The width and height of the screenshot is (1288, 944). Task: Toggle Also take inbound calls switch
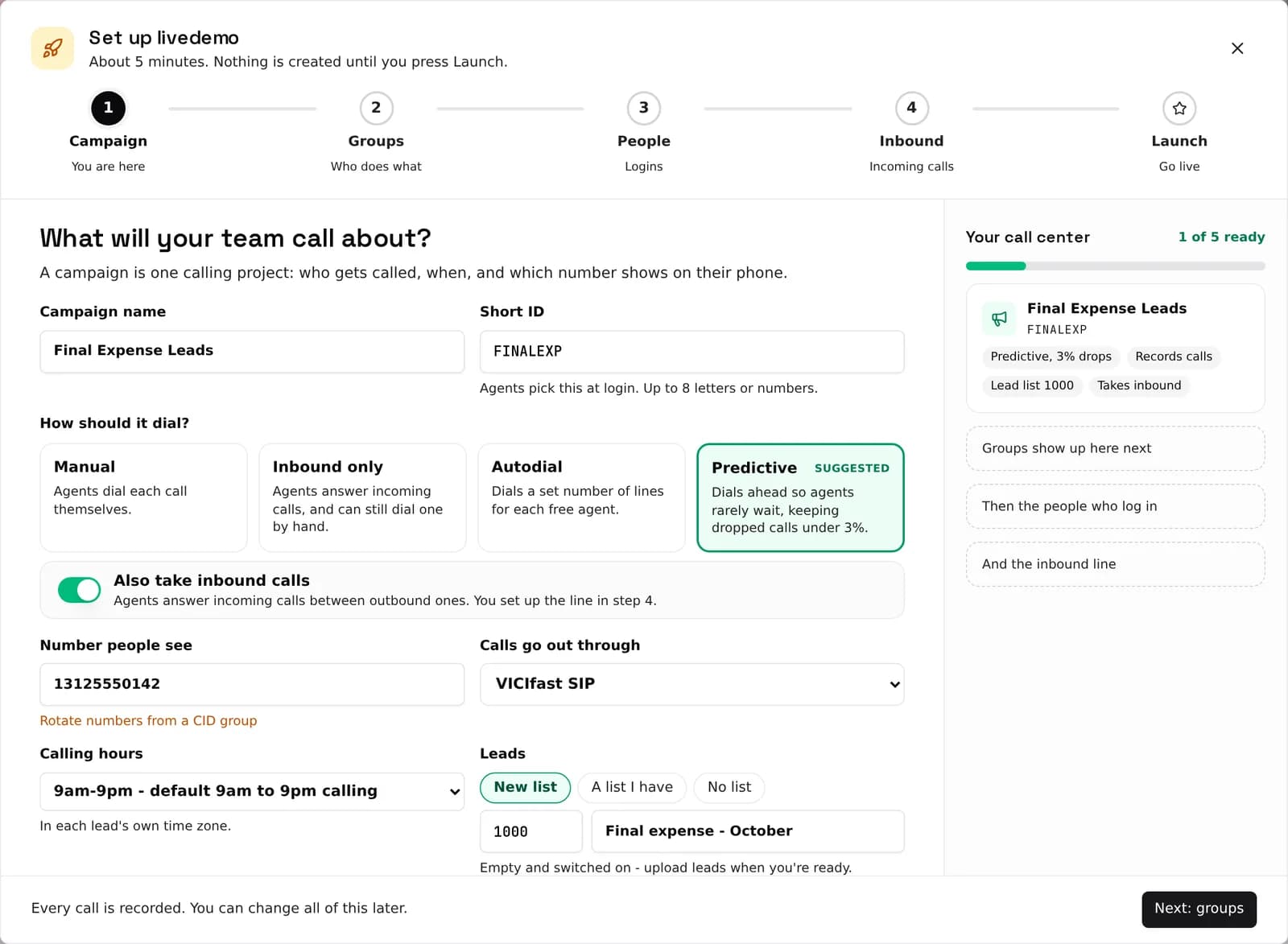point(79,590)
